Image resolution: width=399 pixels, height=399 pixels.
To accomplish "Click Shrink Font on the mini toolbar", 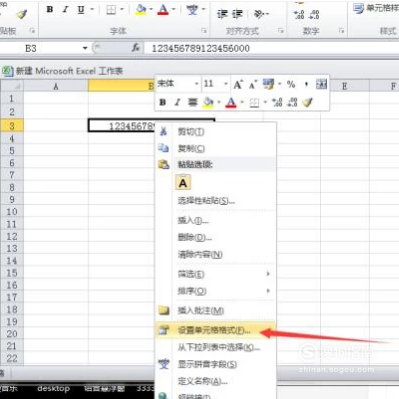I will (x=253, y=85).
